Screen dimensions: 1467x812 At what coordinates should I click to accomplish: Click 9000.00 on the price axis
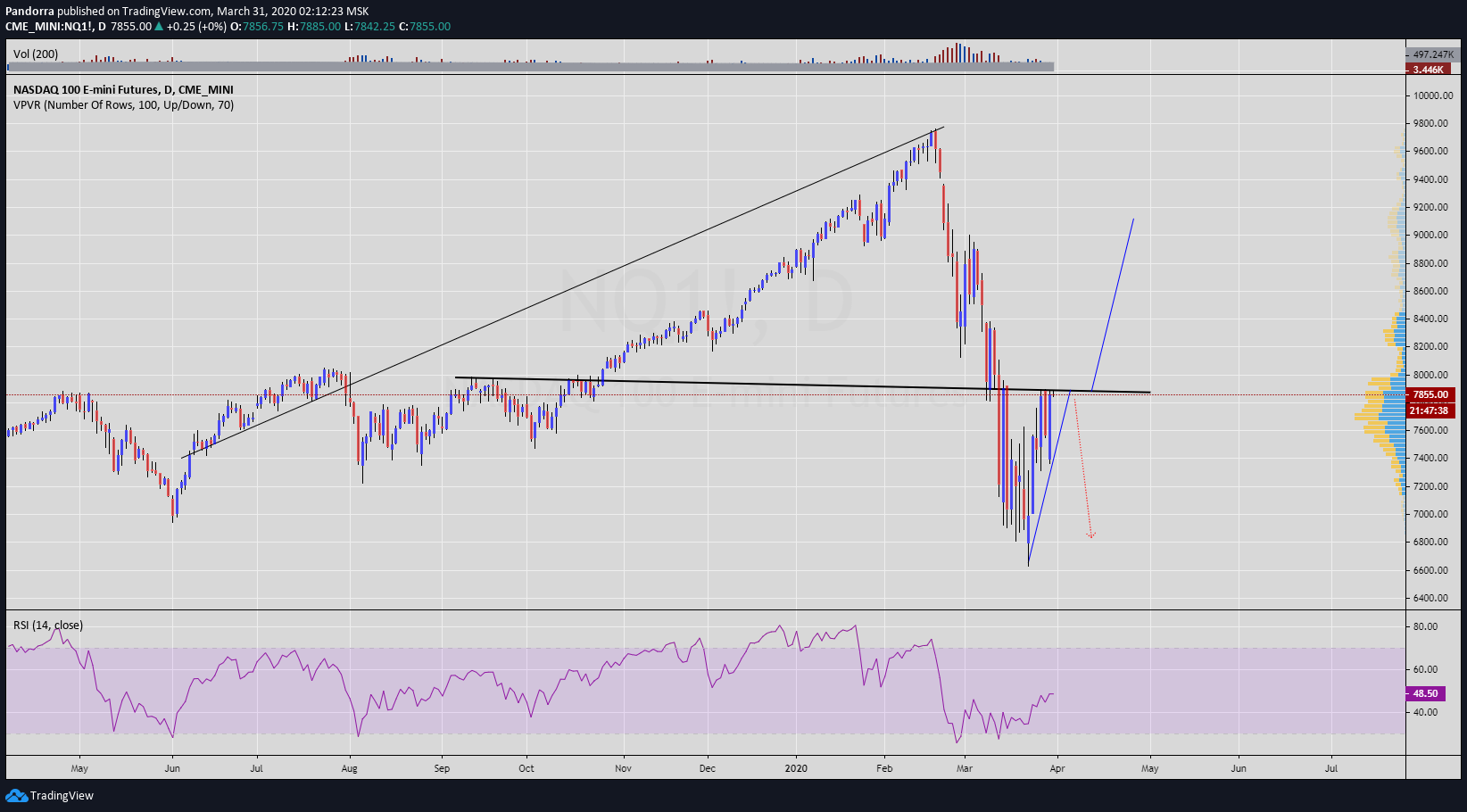(1430, 235)
